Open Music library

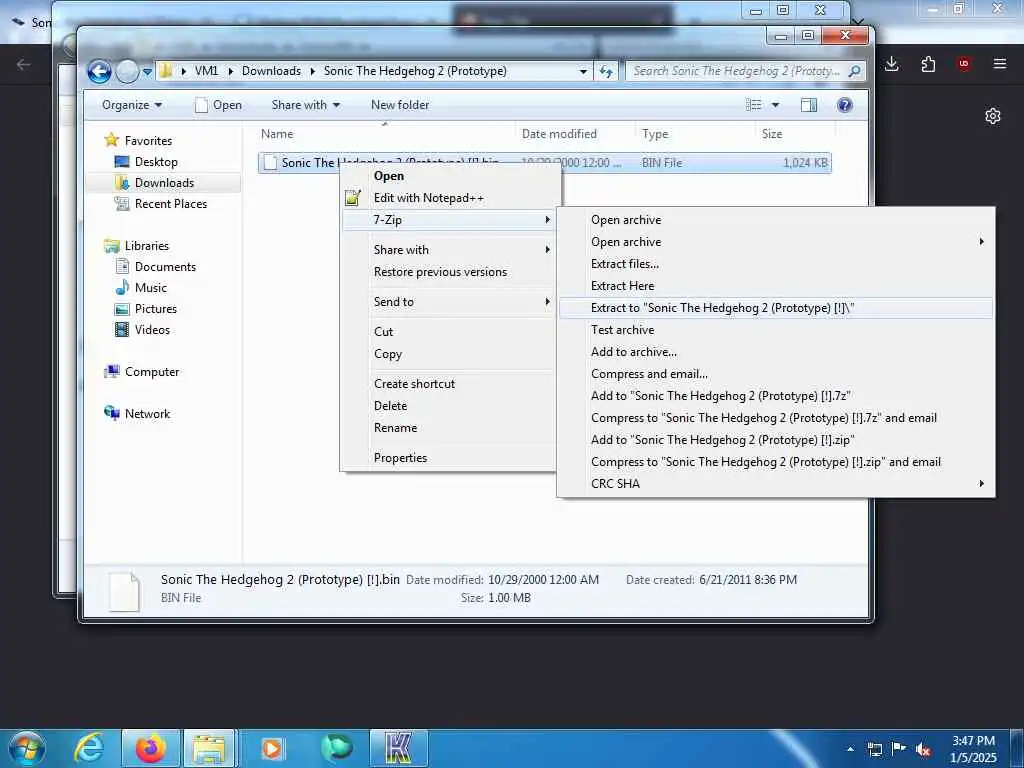pos(151,287)
